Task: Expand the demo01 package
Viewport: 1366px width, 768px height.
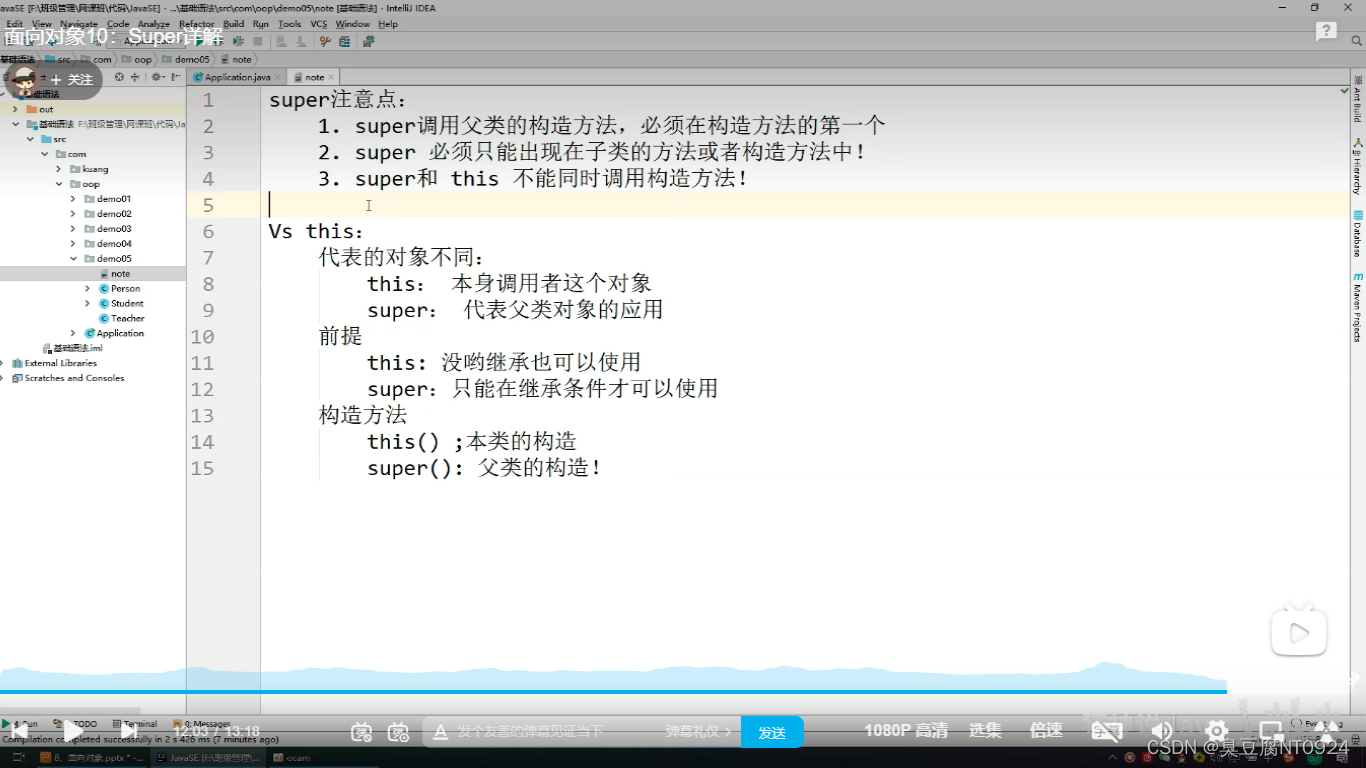Action: click(x=73, y=199)
